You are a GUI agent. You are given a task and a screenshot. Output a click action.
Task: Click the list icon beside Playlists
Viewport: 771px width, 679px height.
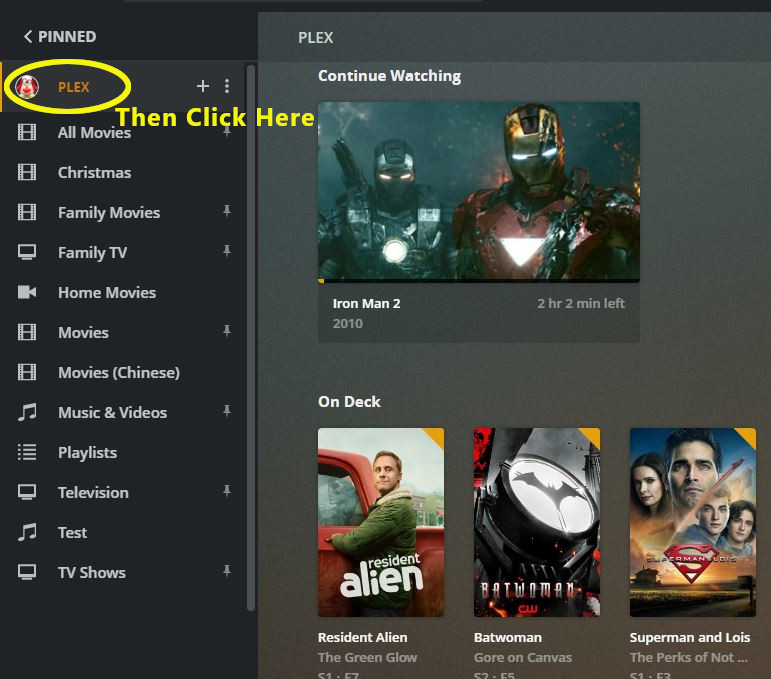point(27,452)
